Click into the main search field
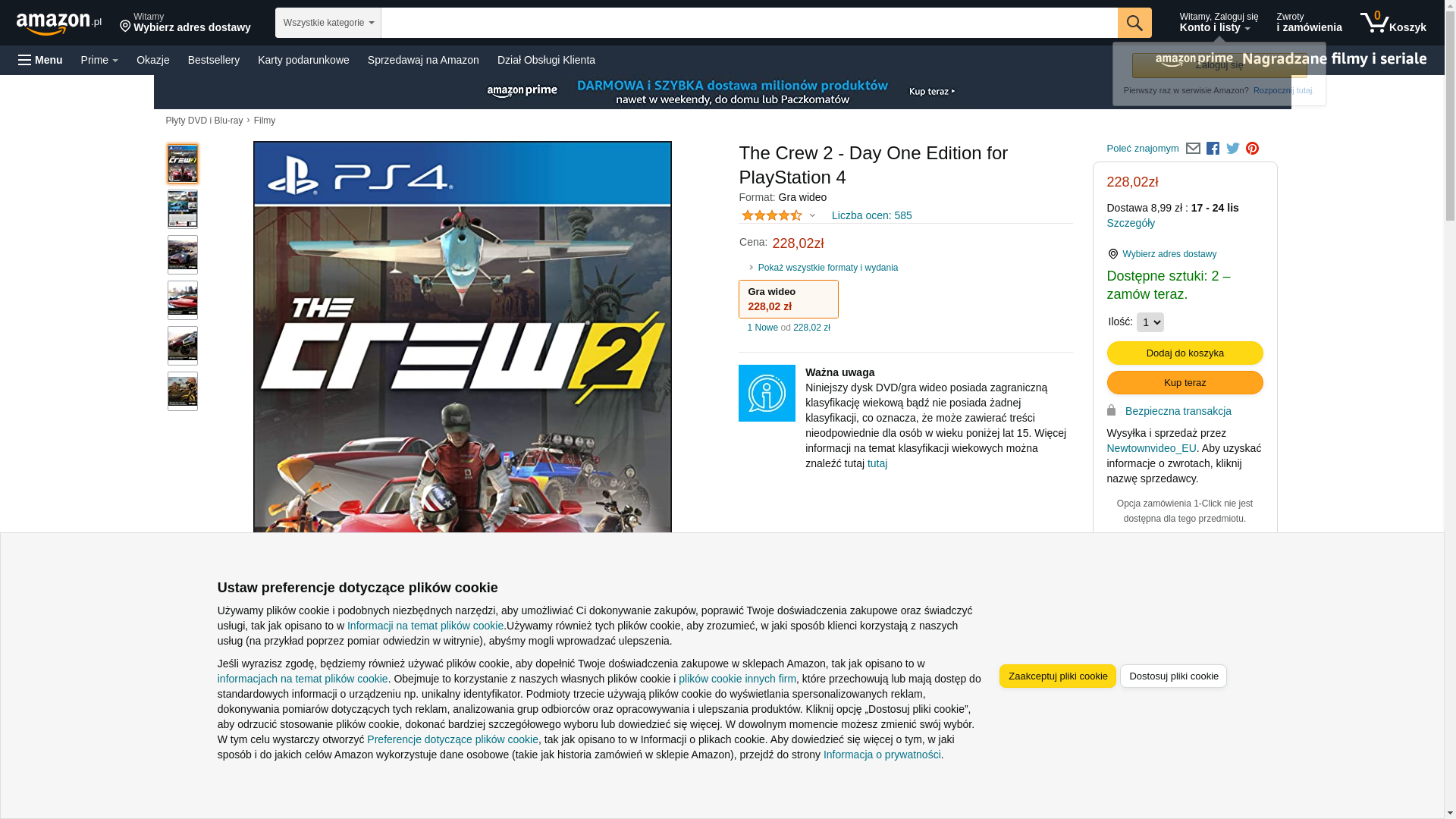 [748, 23]
